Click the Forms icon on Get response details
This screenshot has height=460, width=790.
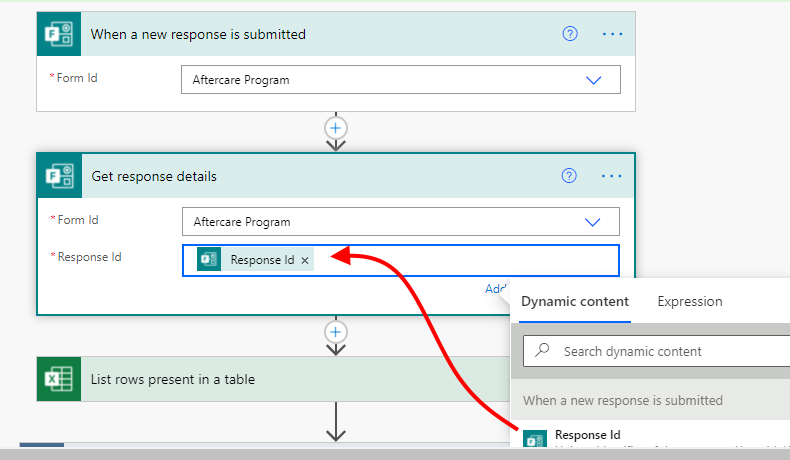(x=59, y=176)
